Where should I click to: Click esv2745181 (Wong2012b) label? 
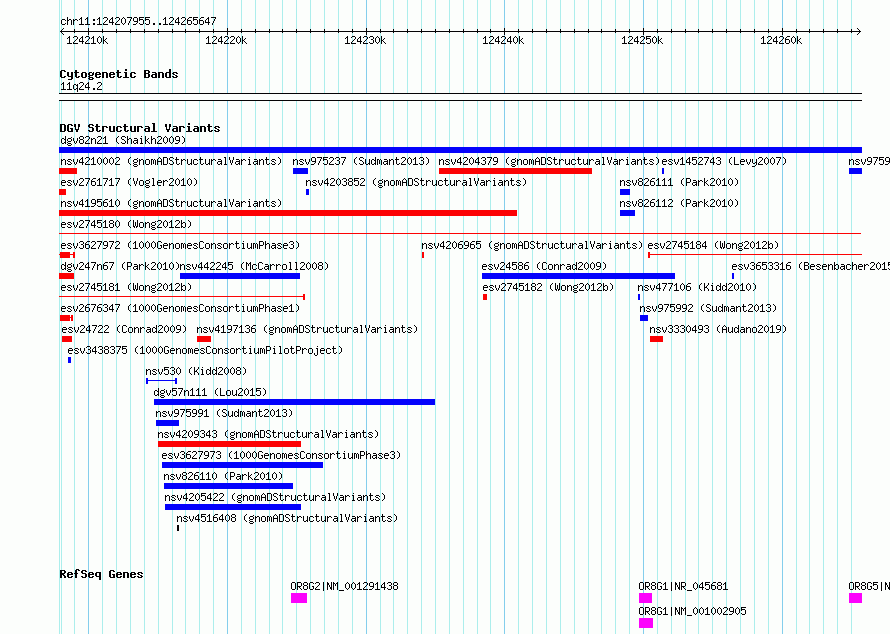[126, 287]
